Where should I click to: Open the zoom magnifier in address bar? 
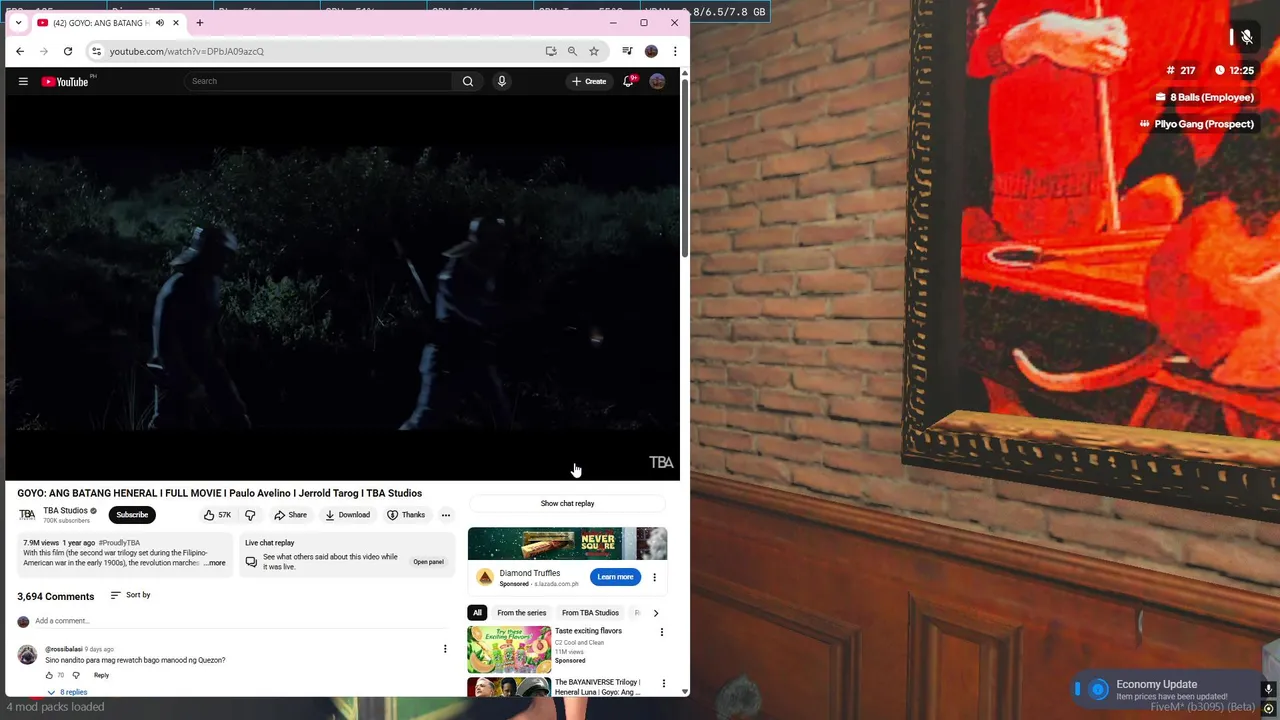572,51
